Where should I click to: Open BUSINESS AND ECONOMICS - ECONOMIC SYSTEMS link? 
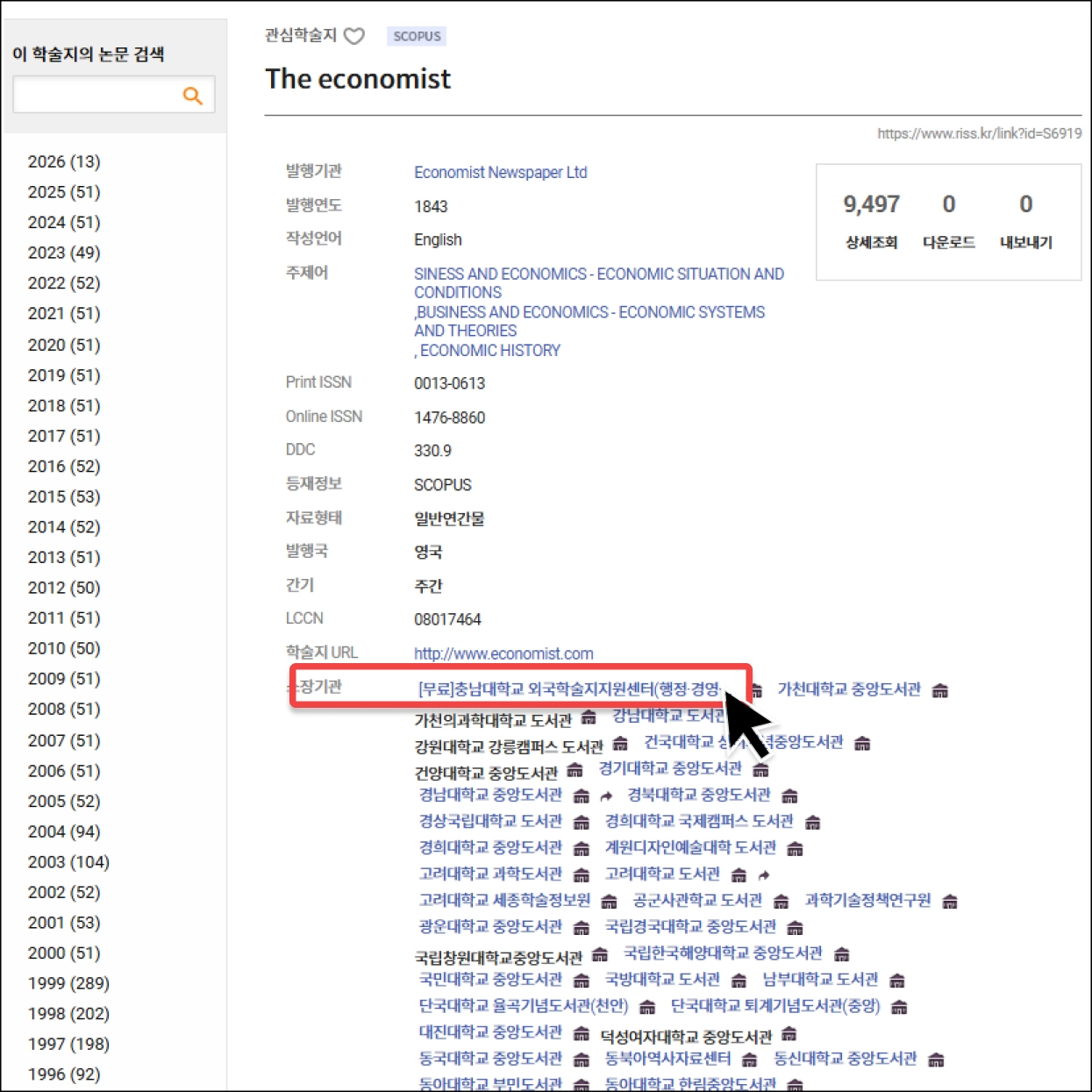589,321
